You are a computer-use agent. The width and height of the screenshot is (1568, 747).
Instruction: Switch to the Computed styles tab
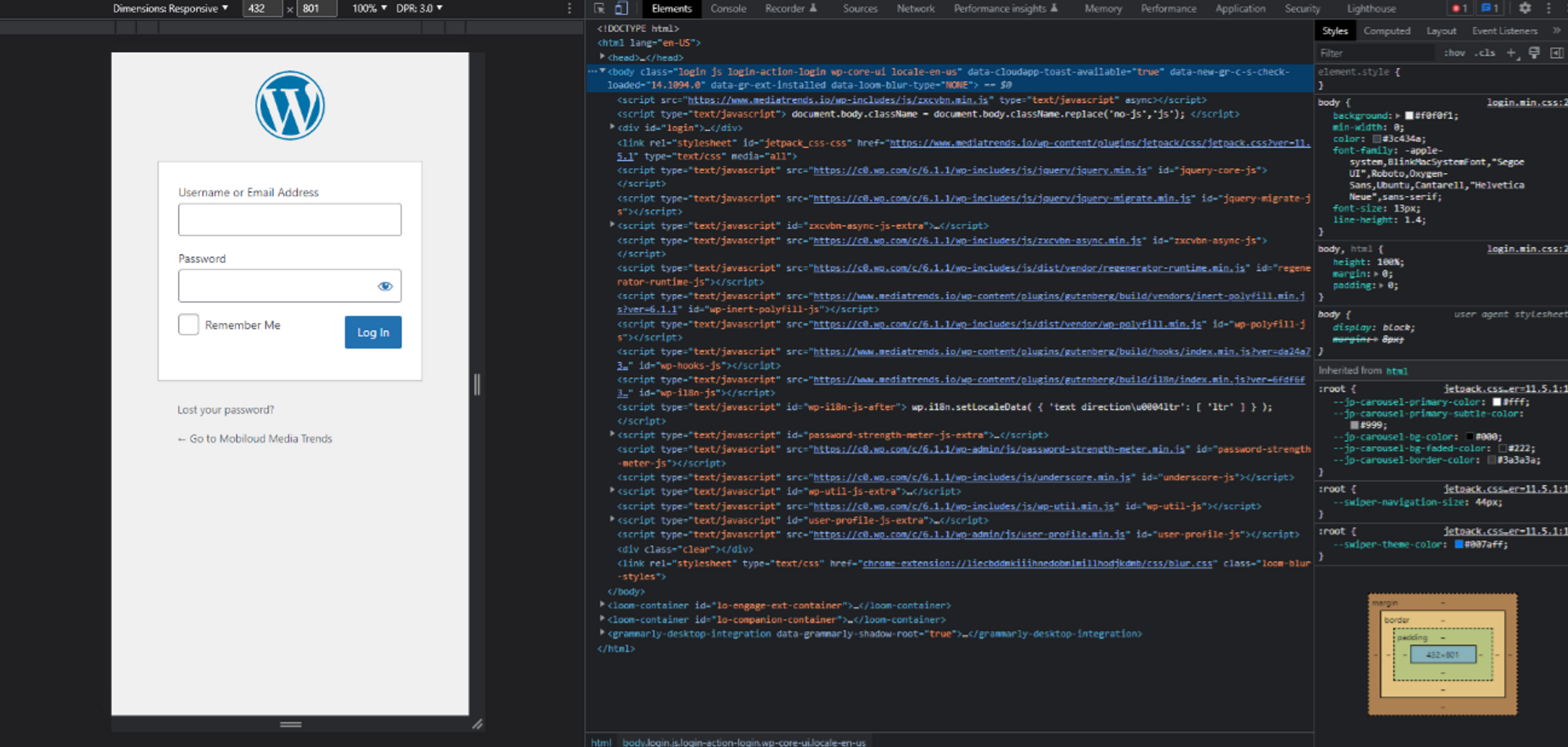tap(1386, 31)
